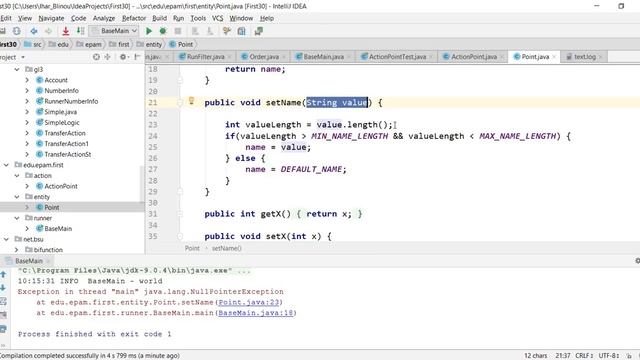The width and height of the screenshot is (640, 360).
Task: Click the line number 23 in gutter
Action: pos(153,124)
